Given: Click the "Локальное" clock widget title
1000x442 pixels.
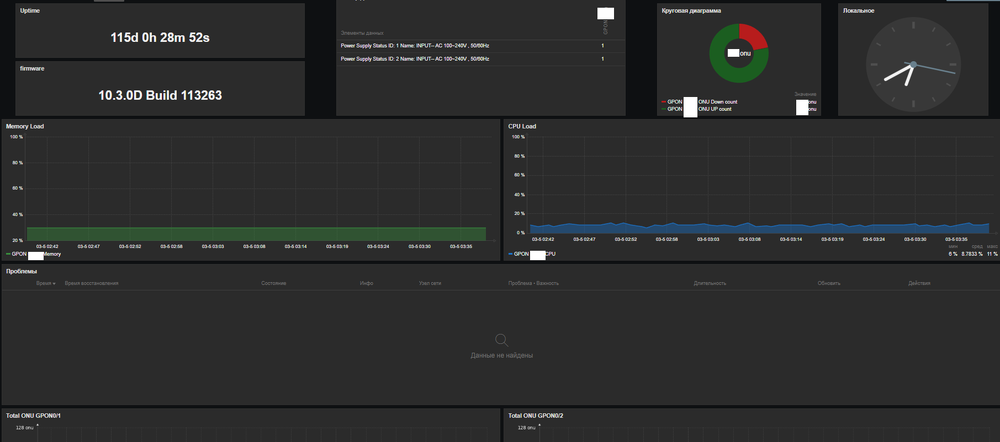Looking at the screenshot, I should point(858,11).
